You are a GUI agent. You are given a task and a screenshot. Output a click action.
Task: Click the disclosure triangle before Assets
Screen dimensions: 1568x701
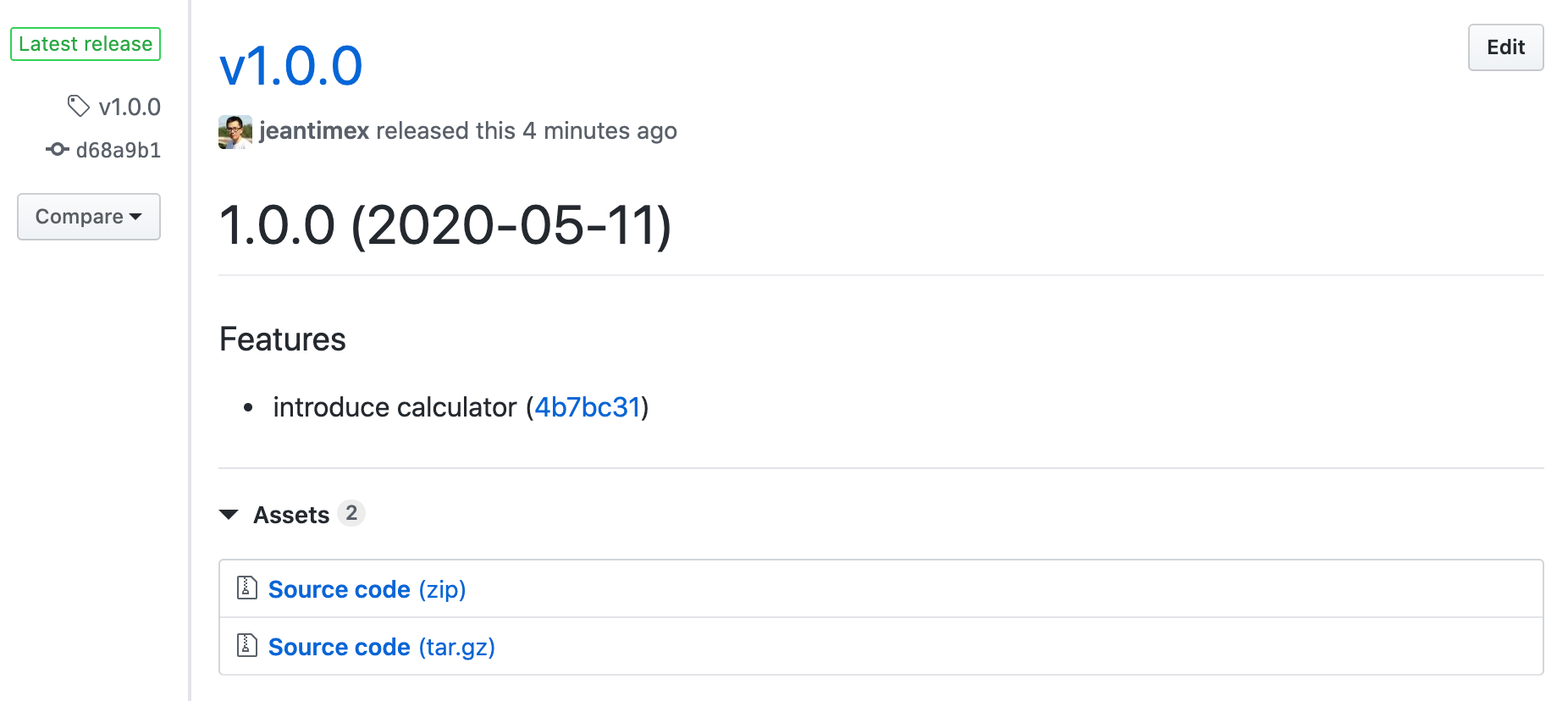(x=229, y=514)
